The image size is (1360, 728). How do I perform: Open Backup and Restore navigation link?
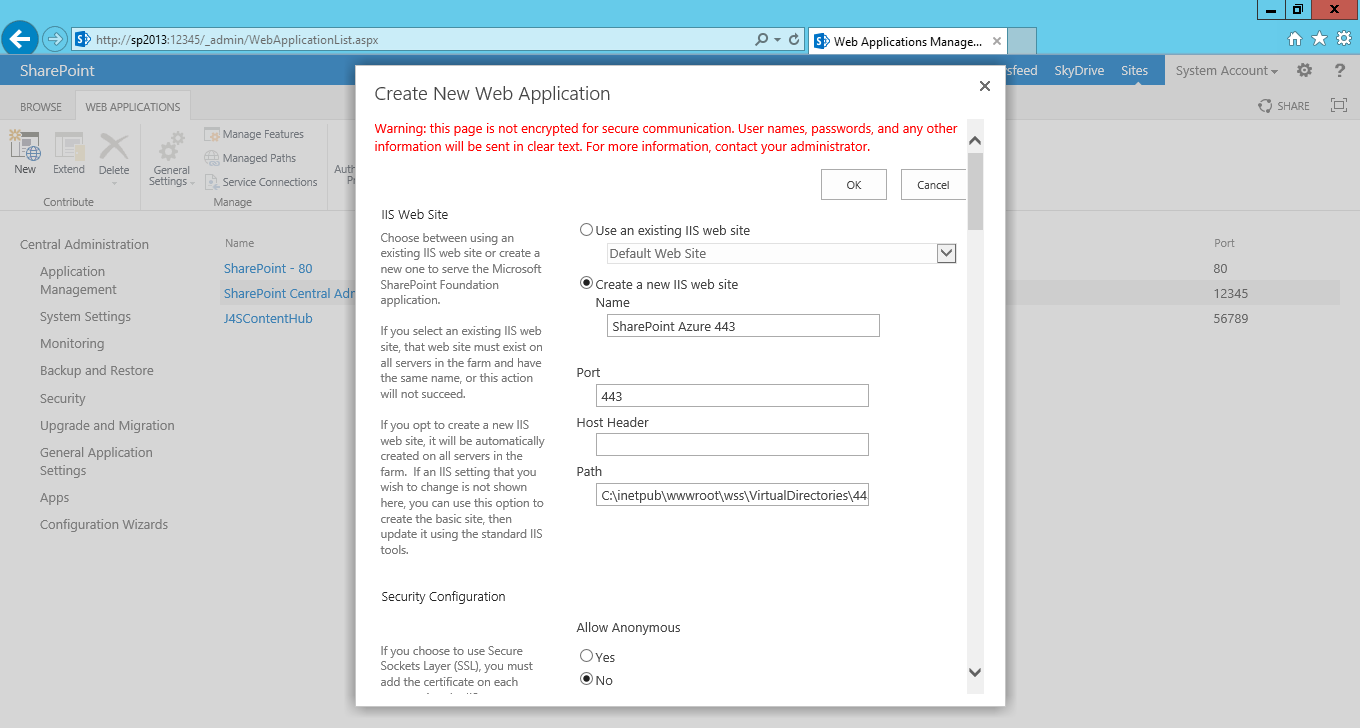(x=97, y=371)
